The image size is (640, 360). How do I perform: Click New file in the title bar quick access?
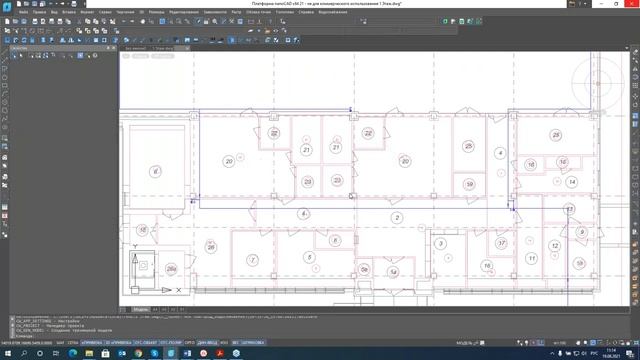[x=19, y=4]
